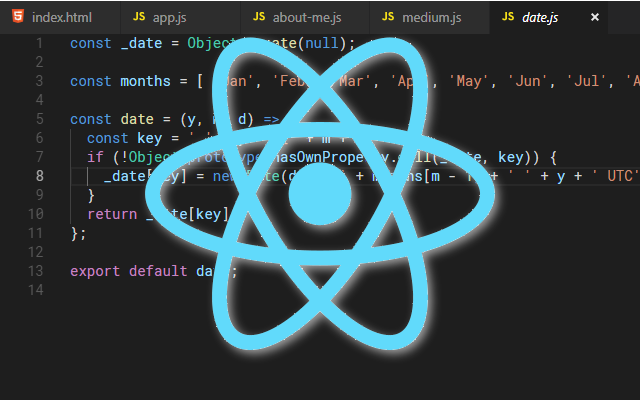Click the '_date' variable on line 1
The height and width of the screenshot is (400, 640).
click(142, 44)
